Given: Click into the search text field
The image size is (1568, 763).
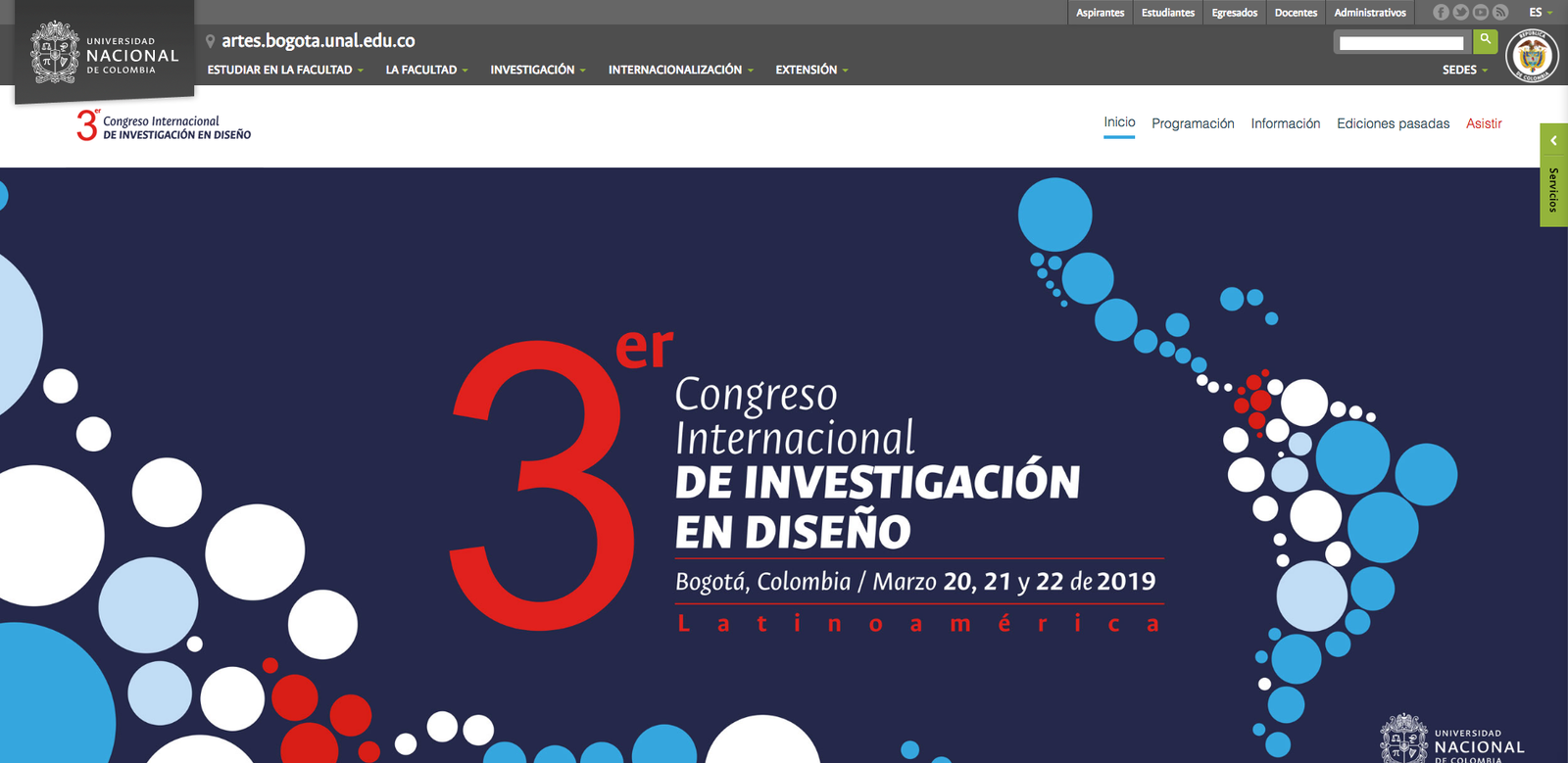Looking at the screenshot, I should 1401,42.
